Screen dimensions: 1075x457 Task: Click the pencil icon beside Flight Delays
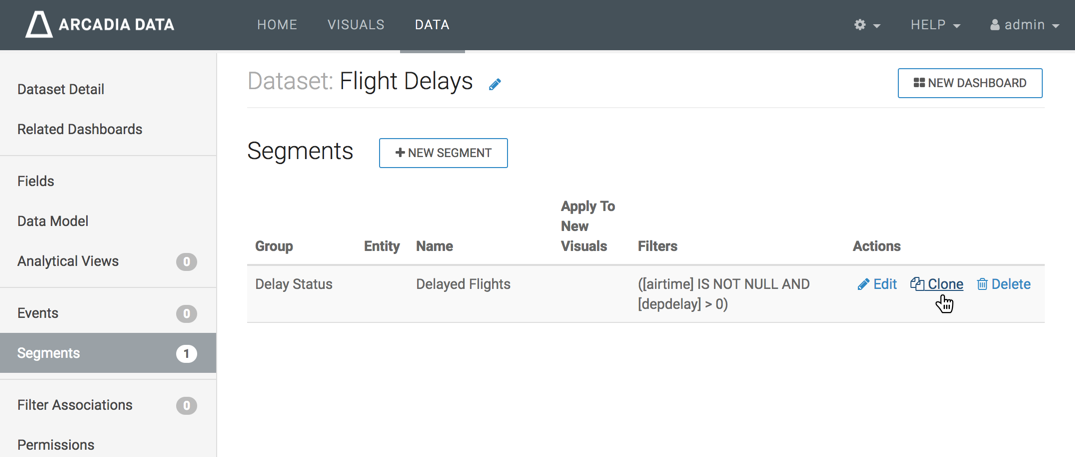pos(495,84)
